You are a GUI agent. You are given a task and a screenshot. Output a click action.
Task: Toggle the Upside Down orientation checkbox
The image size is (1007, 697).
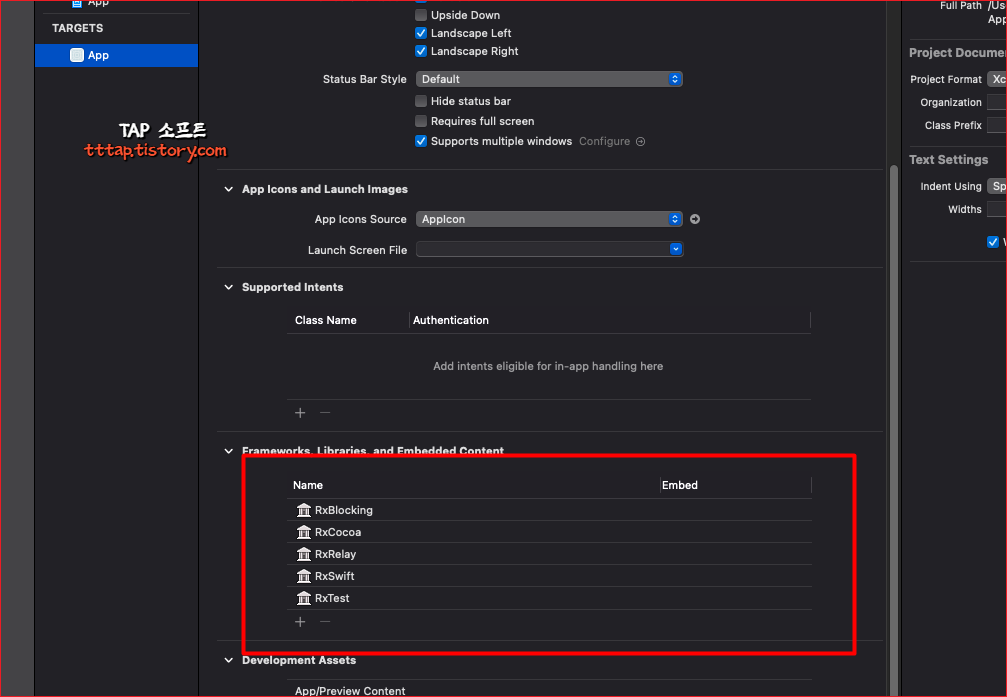(x=421, y=15)
